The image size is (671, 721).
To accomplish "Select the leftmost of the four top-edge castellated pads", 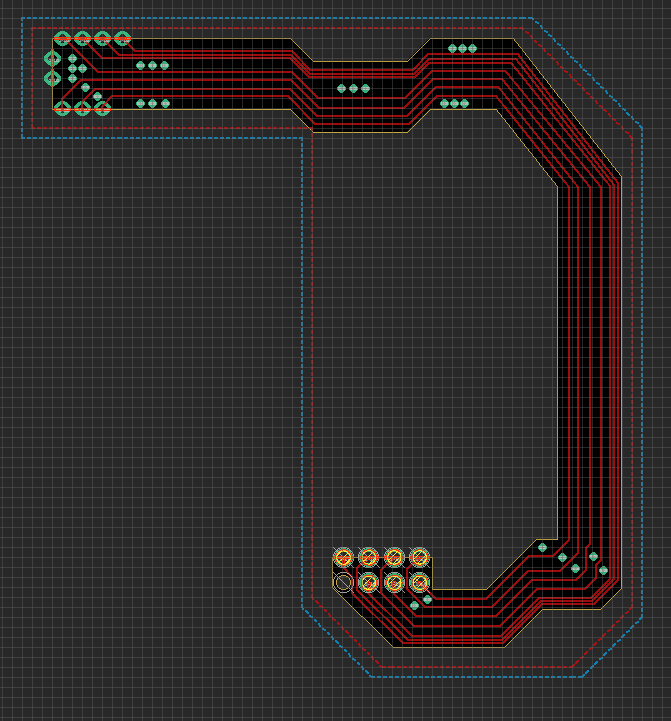I will [62, 39].
